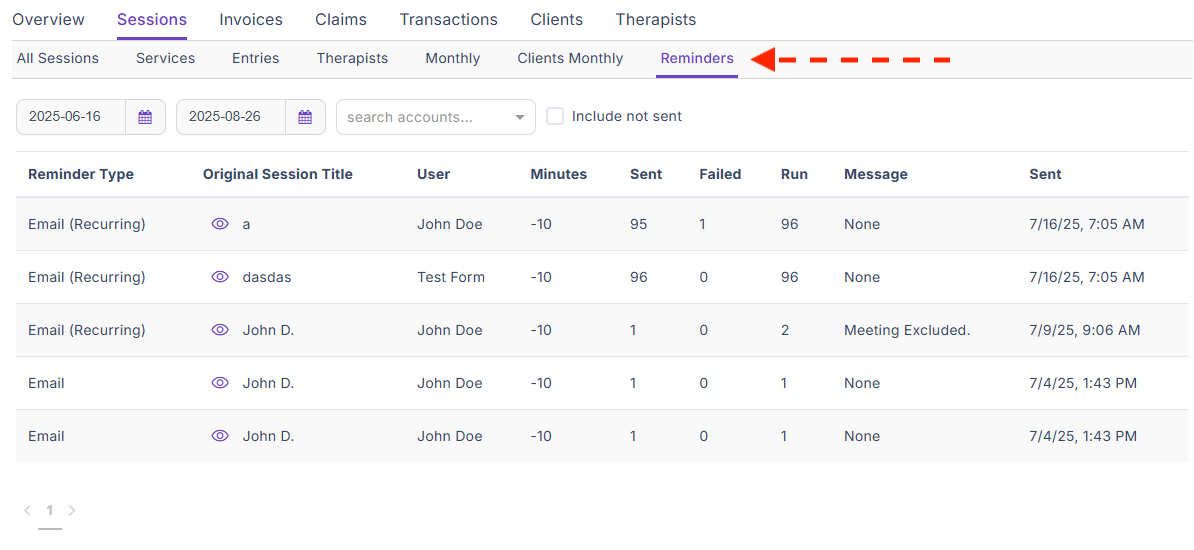The image size is (1194, 550).
Task: Click the Run column header
Action: pos(795,174)
